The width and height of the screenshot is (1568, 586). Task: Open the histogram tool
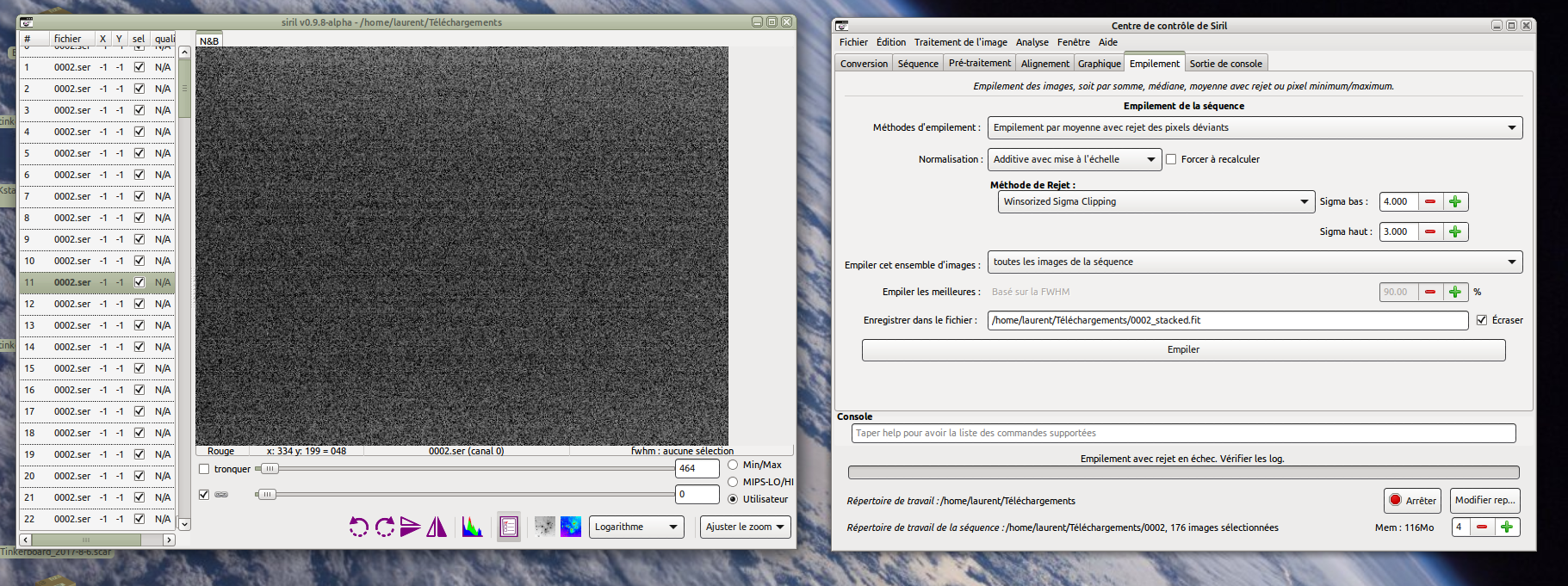click(472, 527)
